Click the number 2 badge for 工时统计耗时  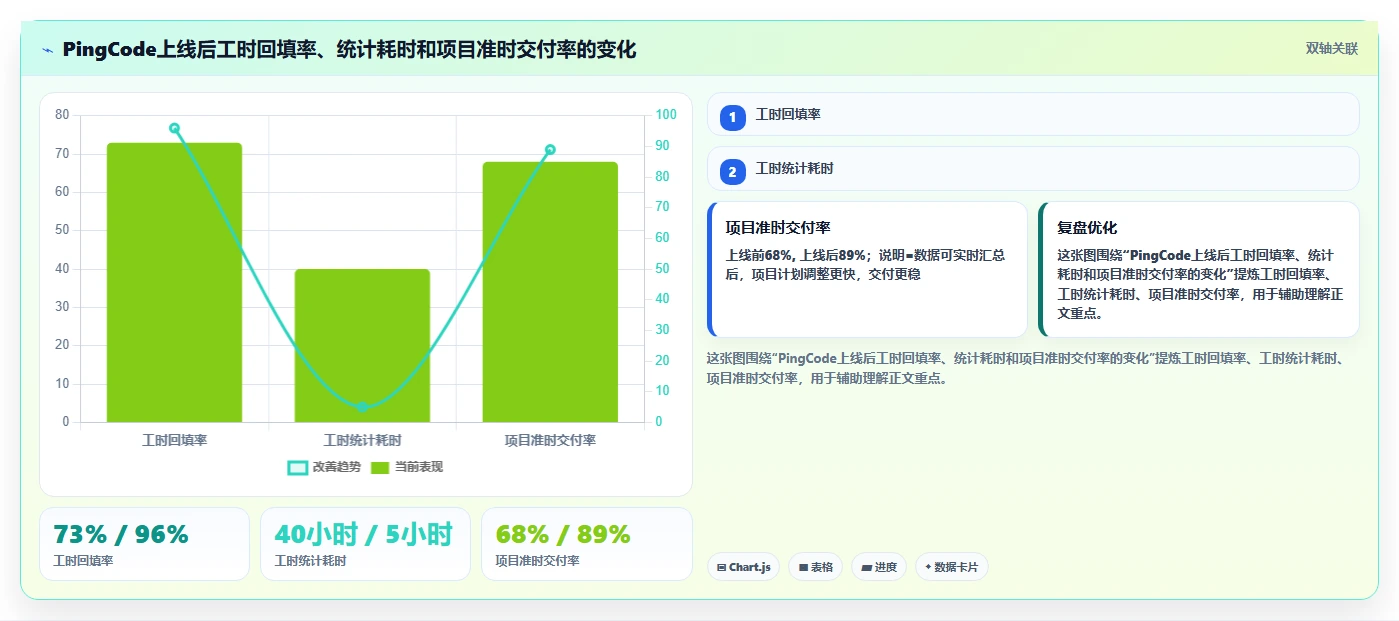coord(732,172)
